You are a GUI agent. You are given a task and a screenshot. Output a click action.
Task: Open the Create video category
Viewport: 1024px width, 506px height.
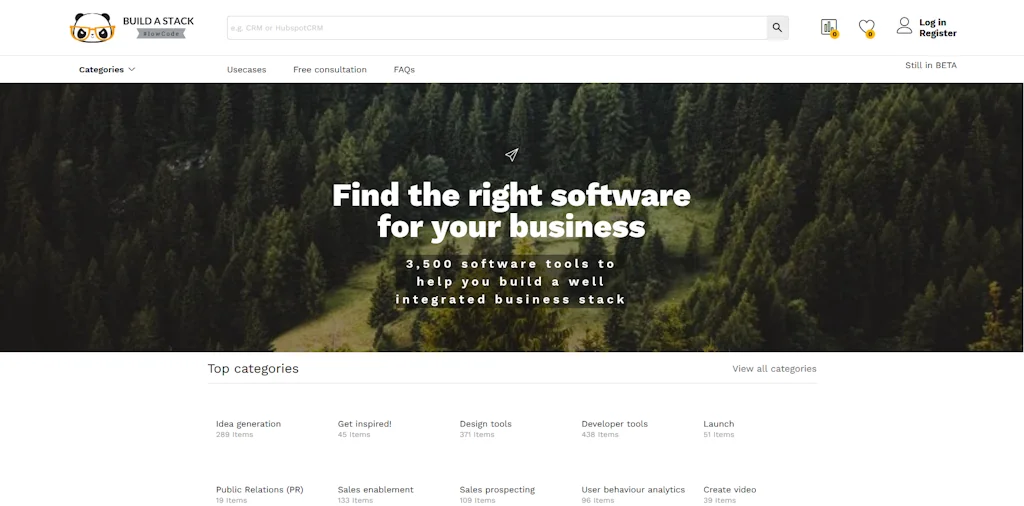[729, 490]
